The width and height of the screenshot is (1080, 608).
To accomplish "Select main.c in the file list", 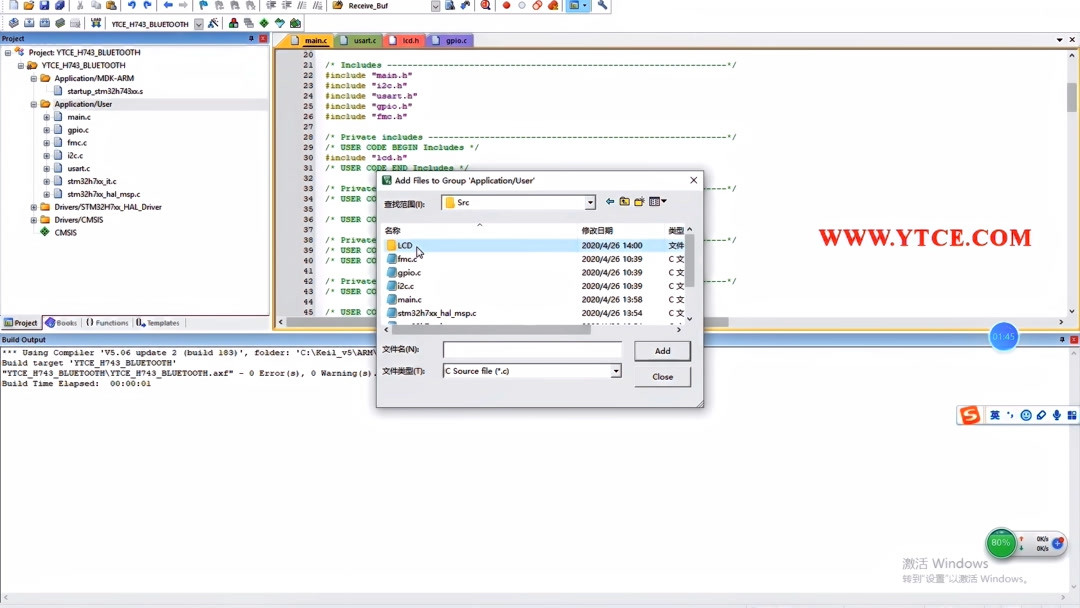I will [408, 299].
